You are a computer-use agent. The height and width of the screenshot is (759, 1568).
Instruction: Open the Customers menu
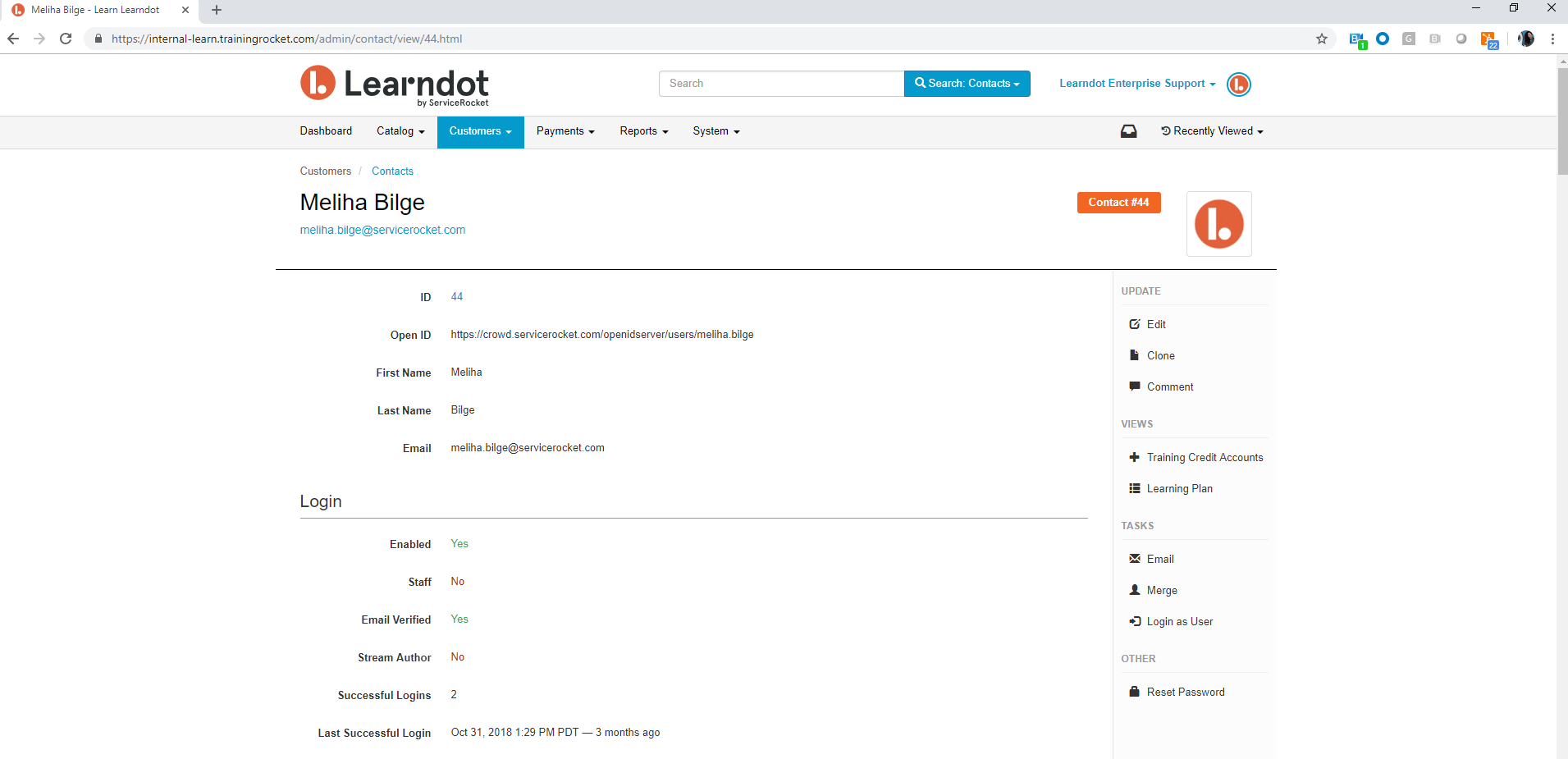(x=480, y=131)
